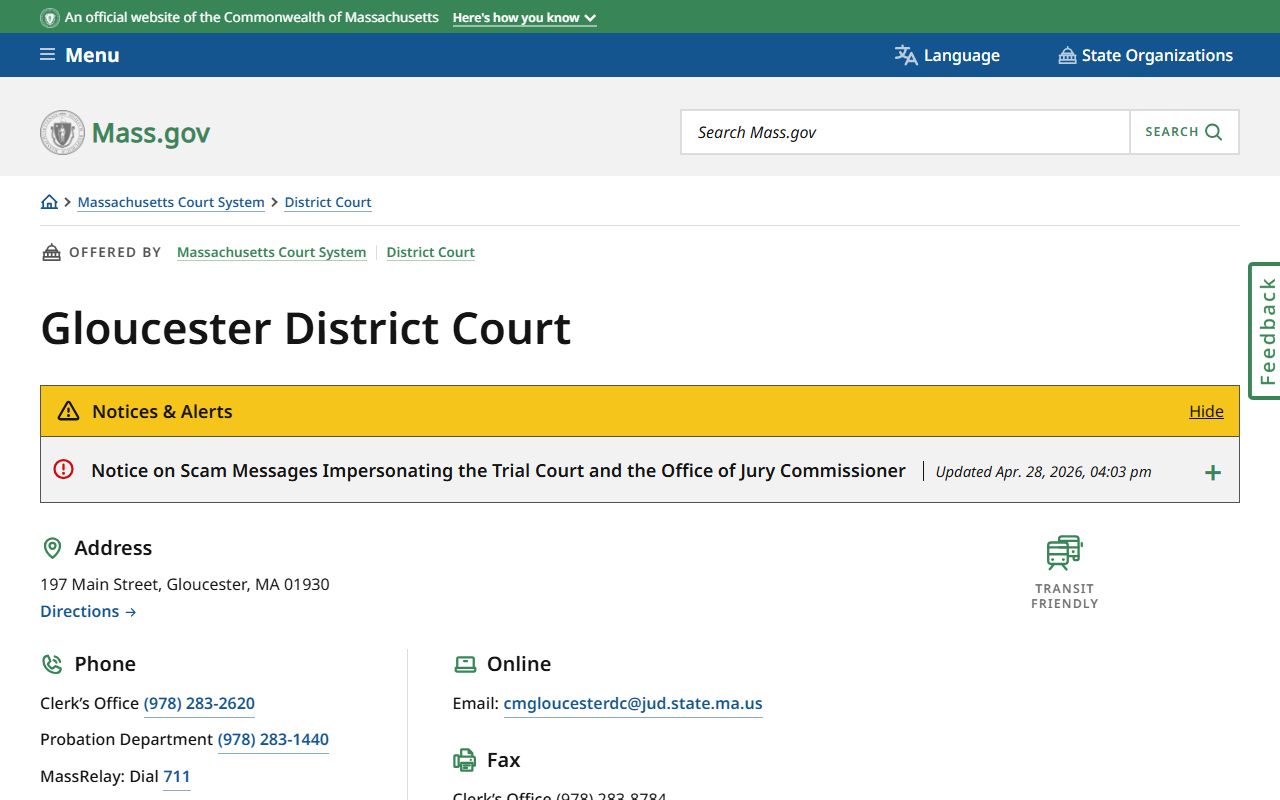Focus the Search Mass.gov input field
The image size is (1280, 800).
(x=905, y=132)
